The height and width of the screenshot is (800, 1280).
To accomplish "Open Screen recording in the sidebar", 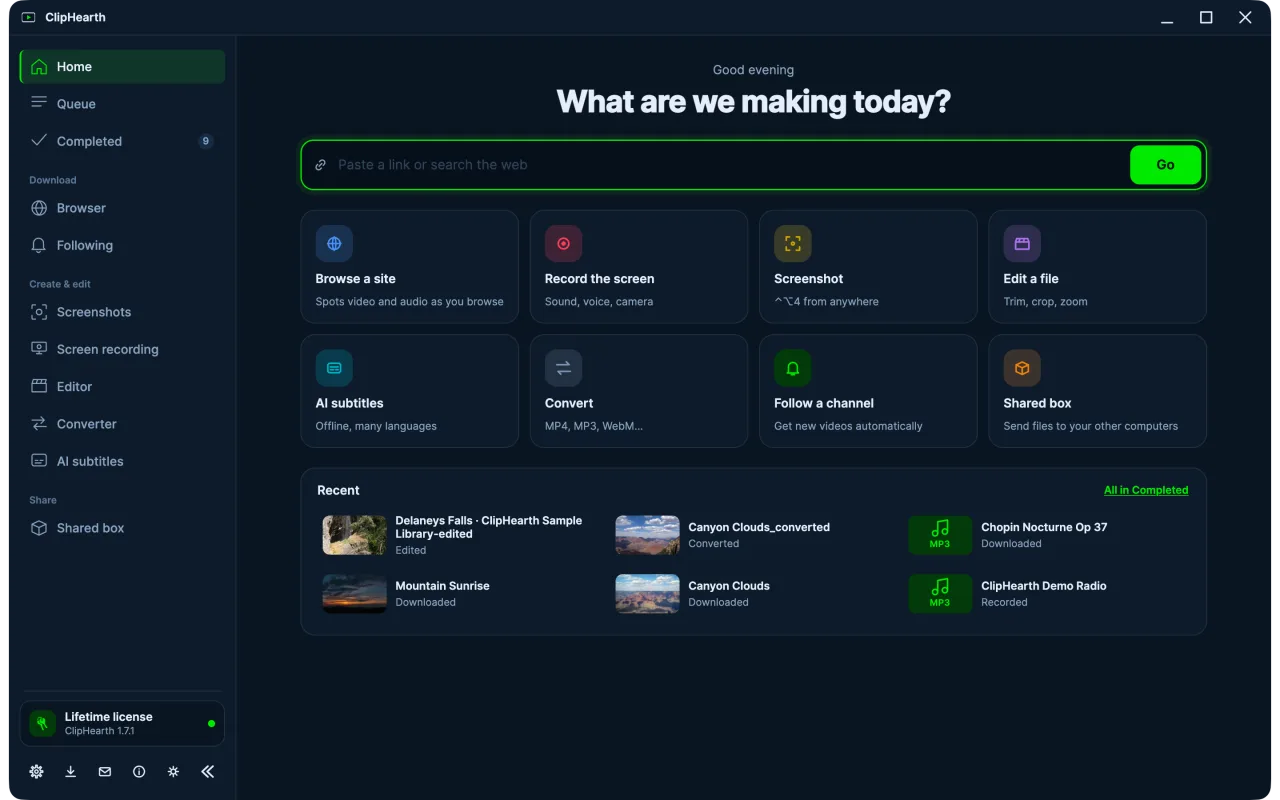I will pos(122,349).
